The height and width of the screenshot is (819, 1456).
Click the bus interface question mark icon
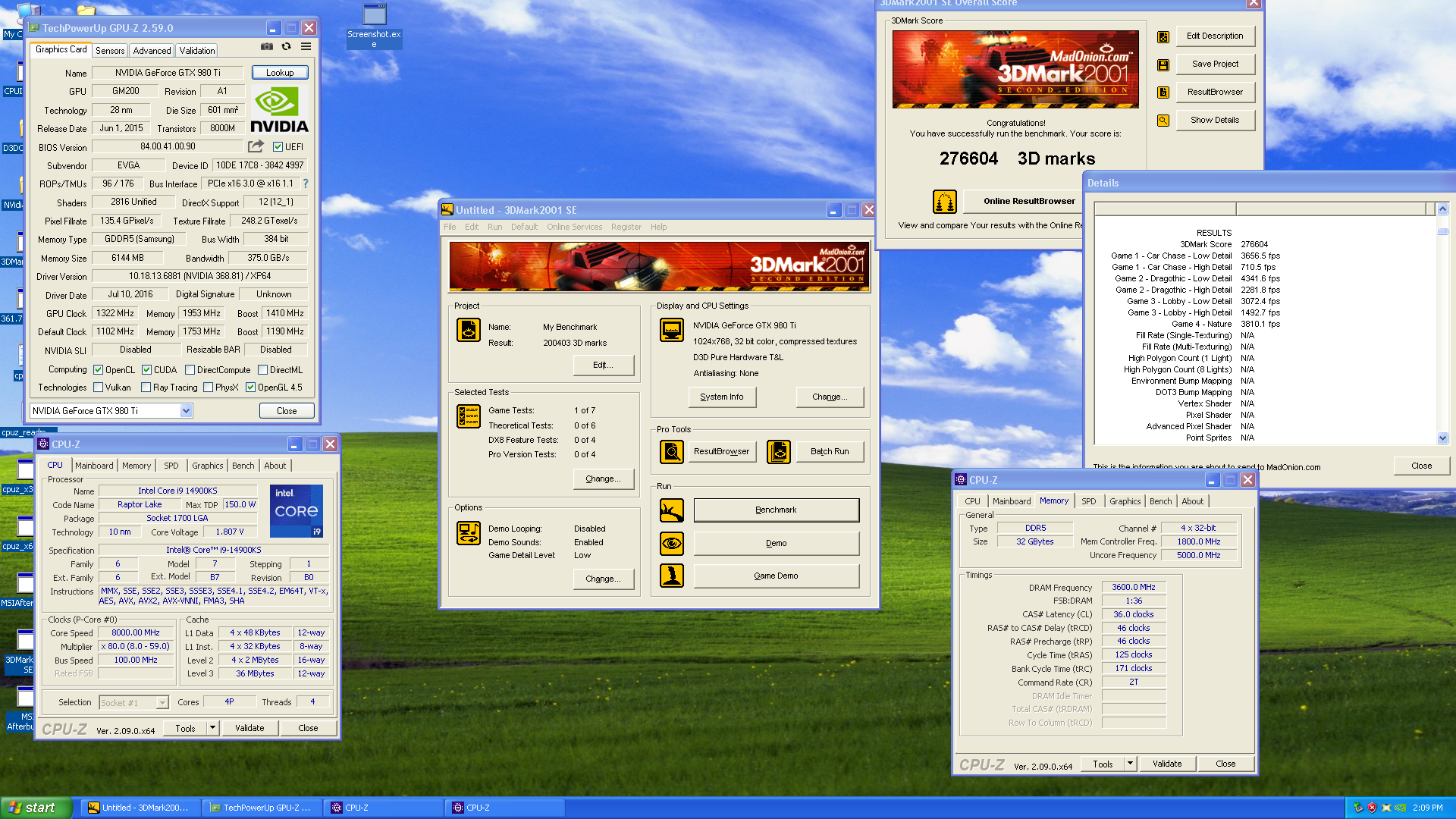click(x=306, y=184)
